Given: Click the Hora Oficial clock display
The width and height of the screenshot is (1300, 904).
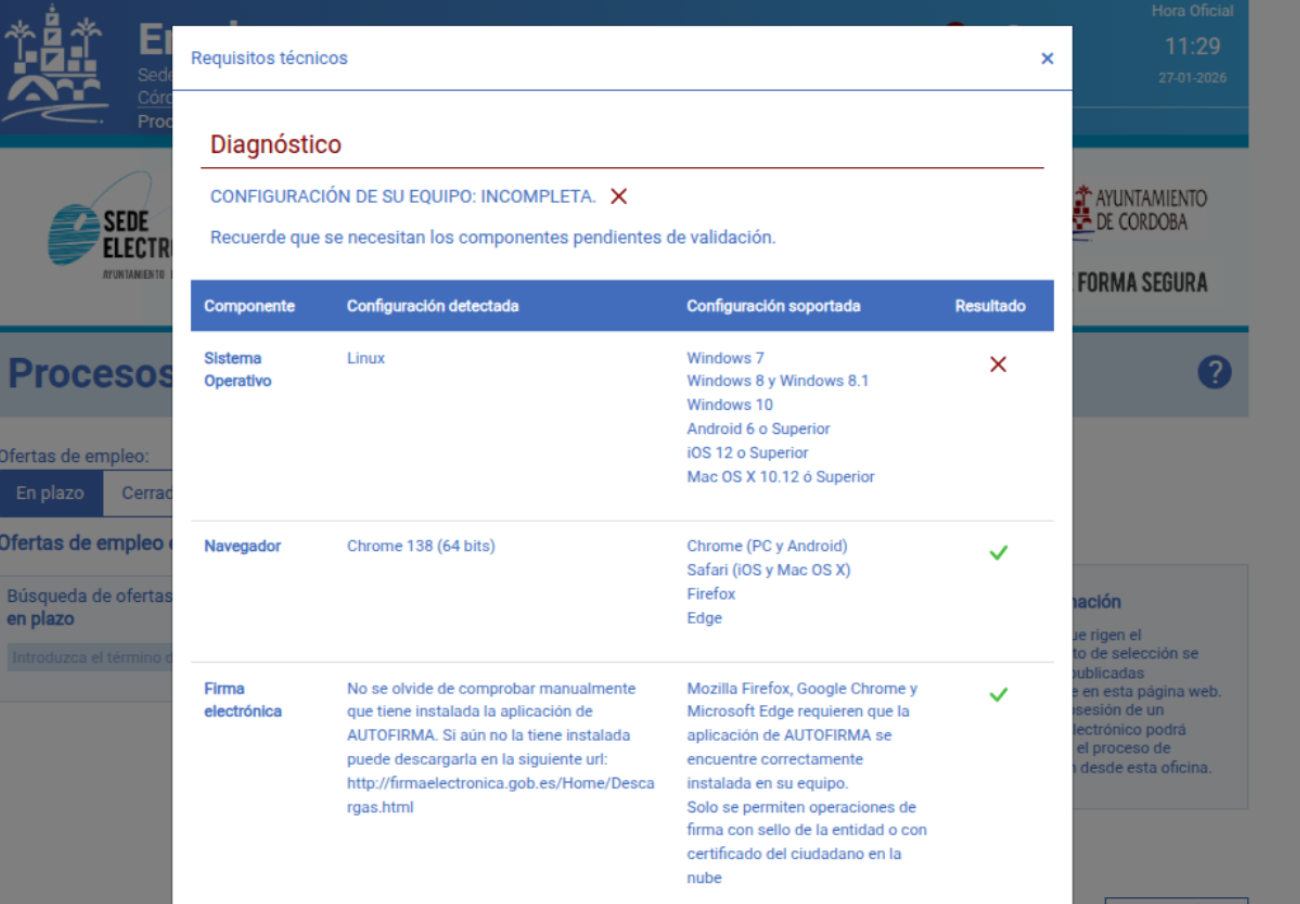Looking at the screenshot, I should click(1192, 46).
